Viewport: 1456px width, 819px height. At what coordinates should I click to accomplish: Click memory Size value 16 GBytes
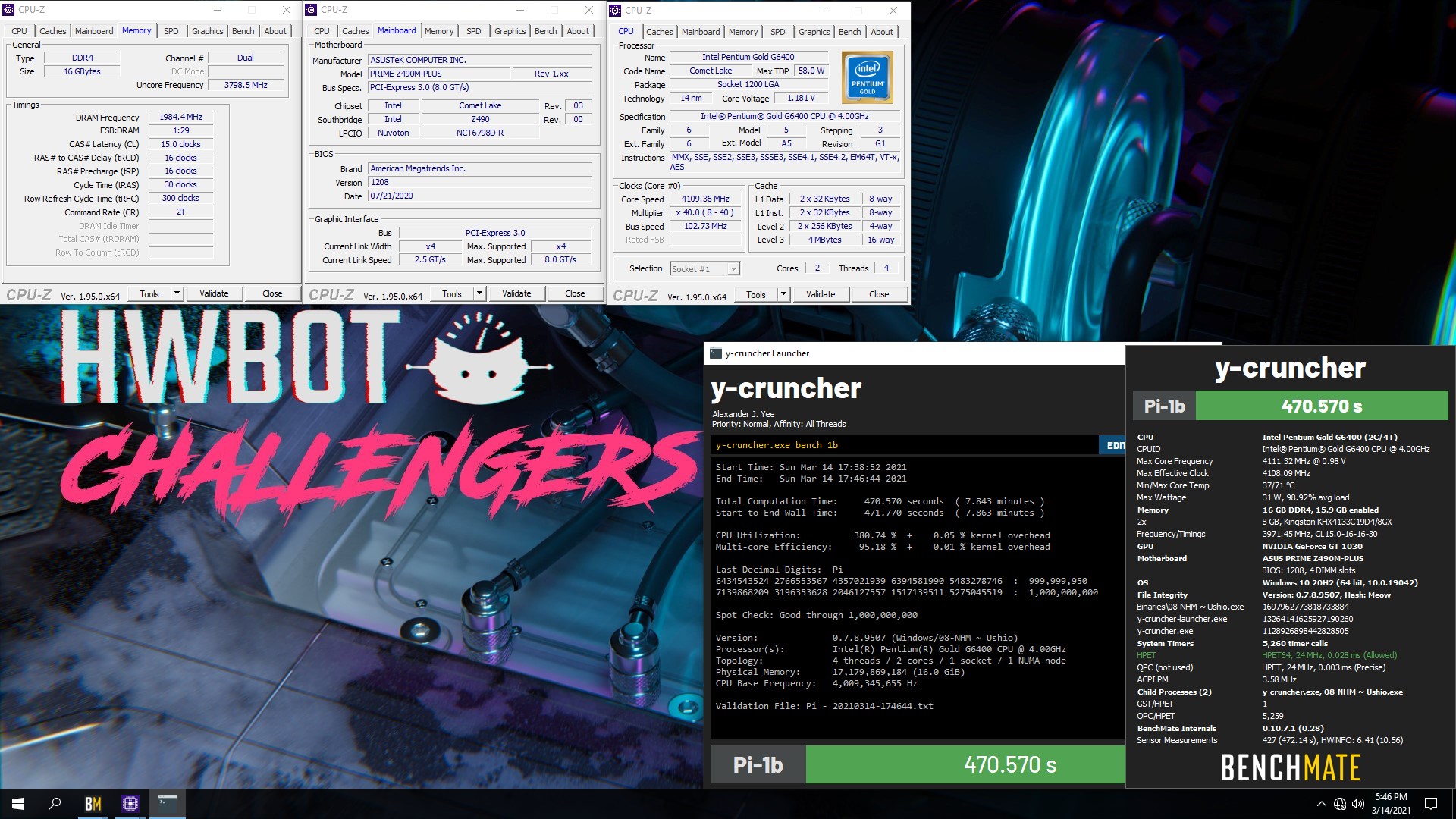tap(82, 71)
